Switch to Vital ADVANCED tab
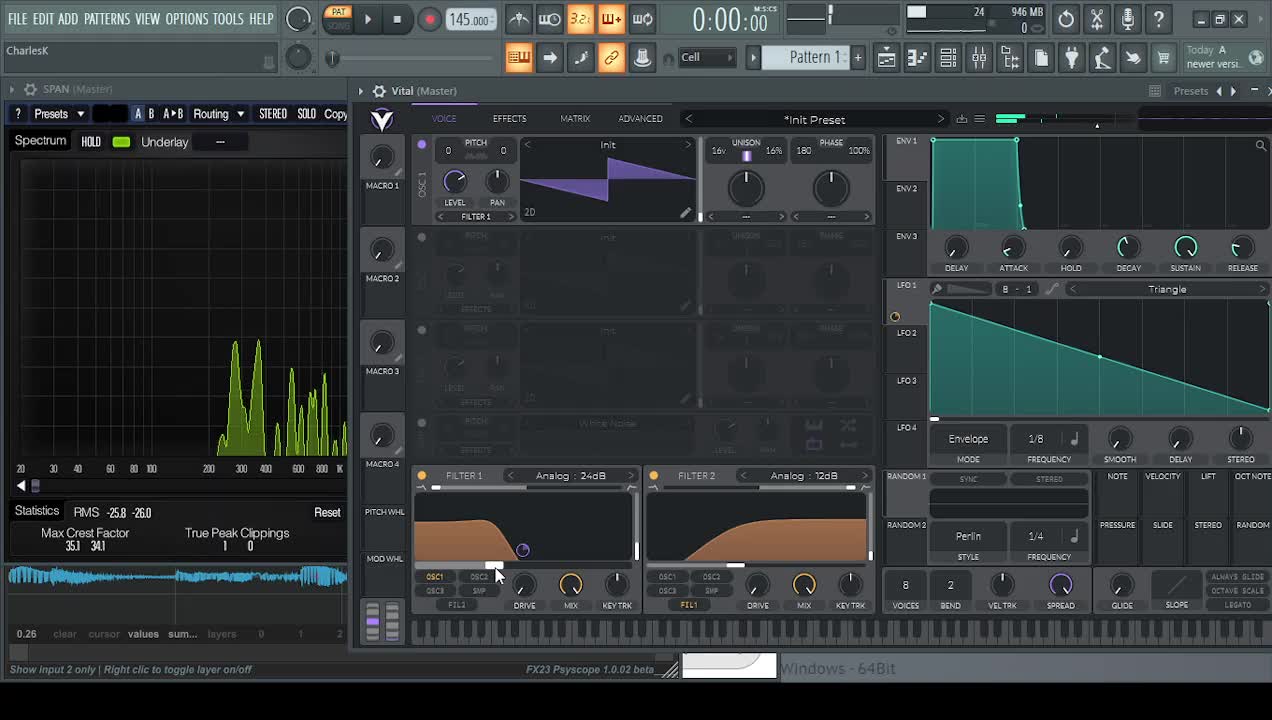This screenshot has height=720, width=1272. (640, 119)
